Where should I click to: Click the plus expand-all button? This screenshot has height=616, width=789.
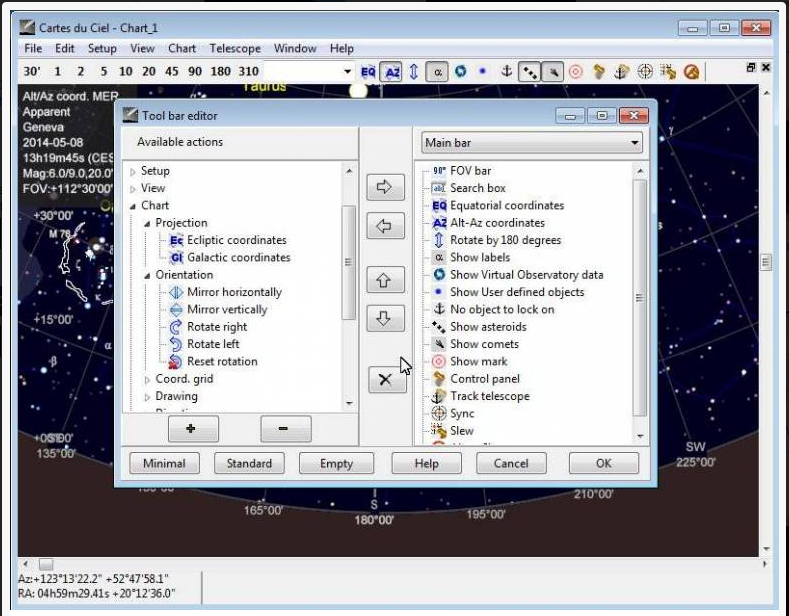(193, 429)
